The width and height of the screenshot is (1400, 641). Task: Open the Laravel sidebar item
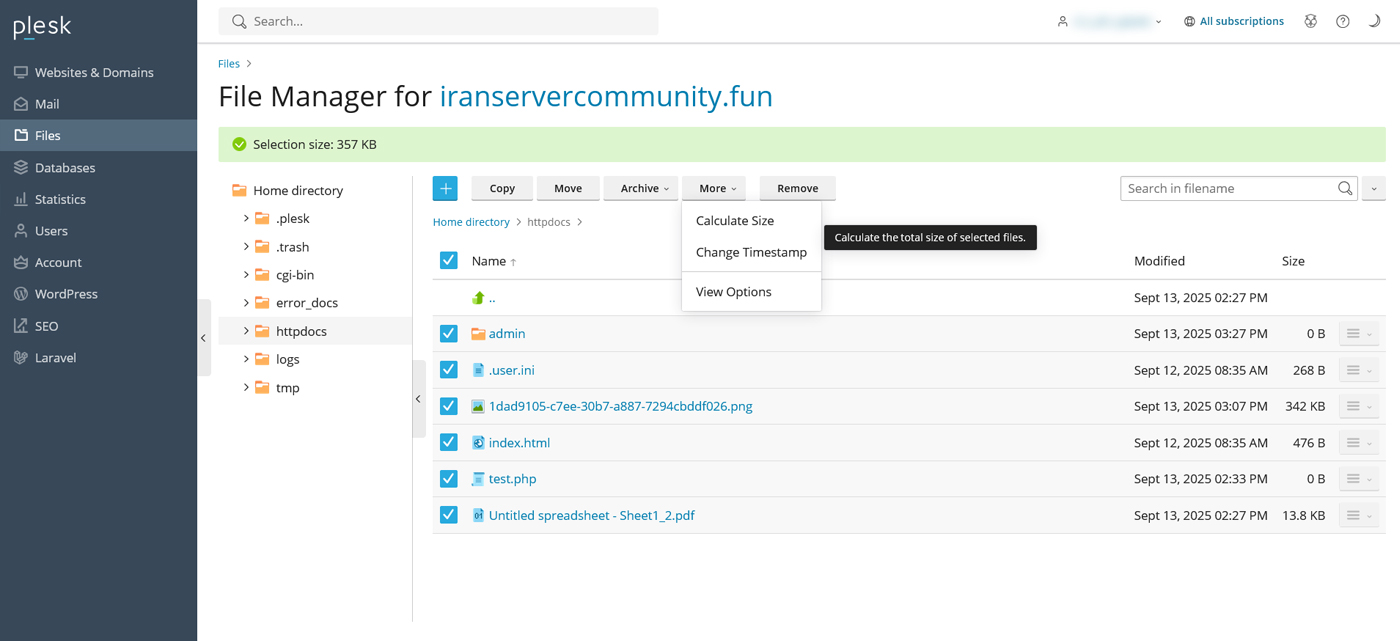(55, 357)
